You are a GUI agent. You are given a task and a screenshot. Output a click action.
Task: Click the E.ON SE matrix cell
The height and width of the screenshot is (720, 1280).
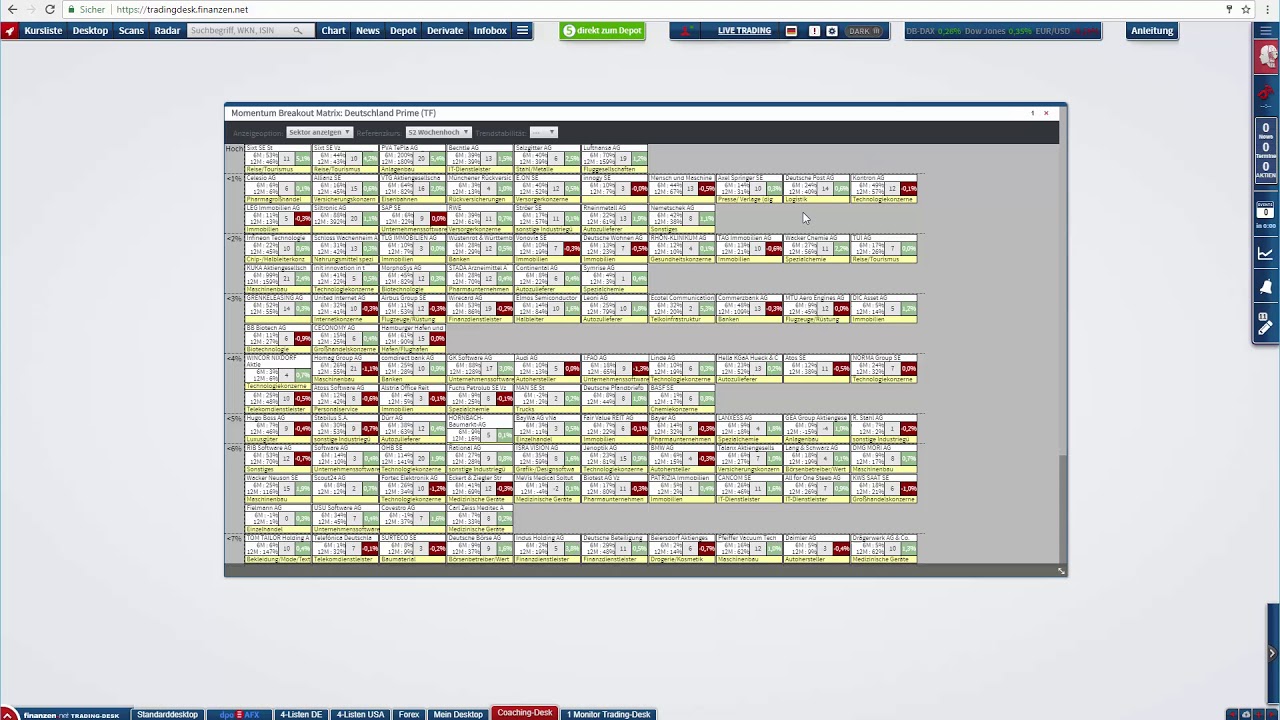pos(548,188)
